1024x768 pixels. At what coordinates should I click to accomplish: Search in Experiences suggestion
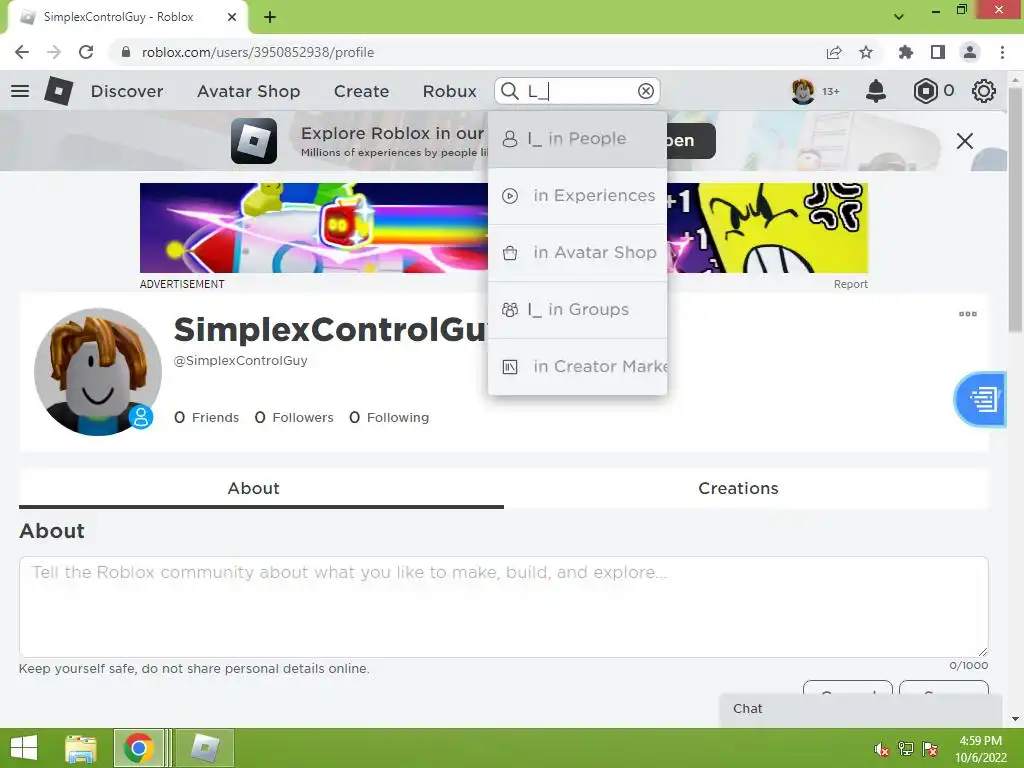tap(577, 195)
